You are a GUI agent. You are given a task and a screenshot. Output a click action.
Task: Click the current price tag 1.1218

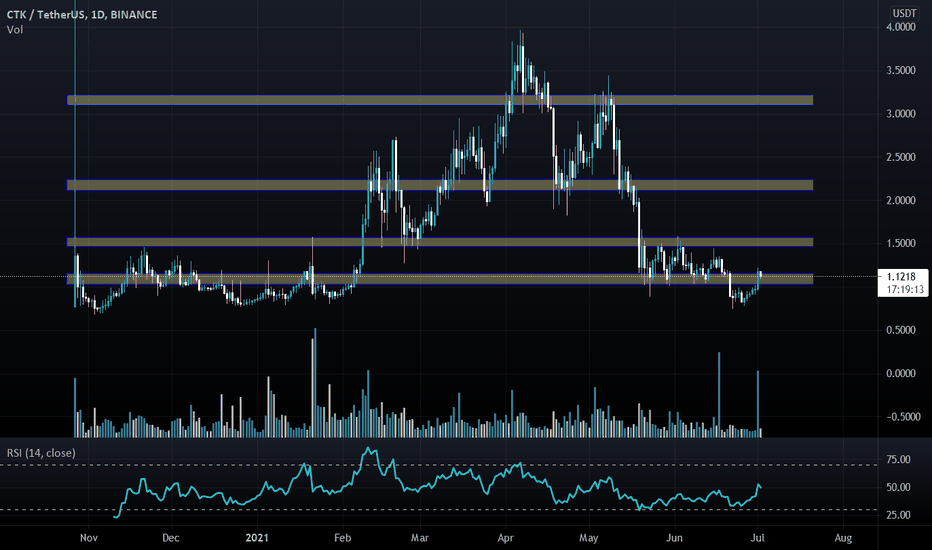click(901, 276)
